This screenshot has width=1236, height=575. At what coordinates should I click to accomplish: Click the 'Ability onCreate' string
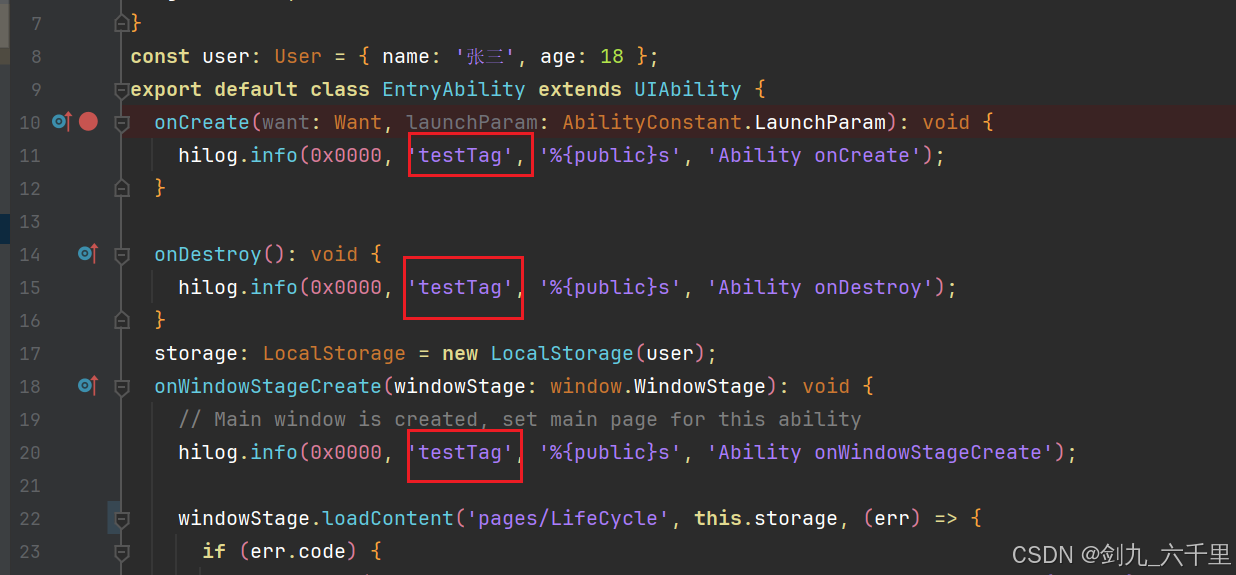(814, 155)
